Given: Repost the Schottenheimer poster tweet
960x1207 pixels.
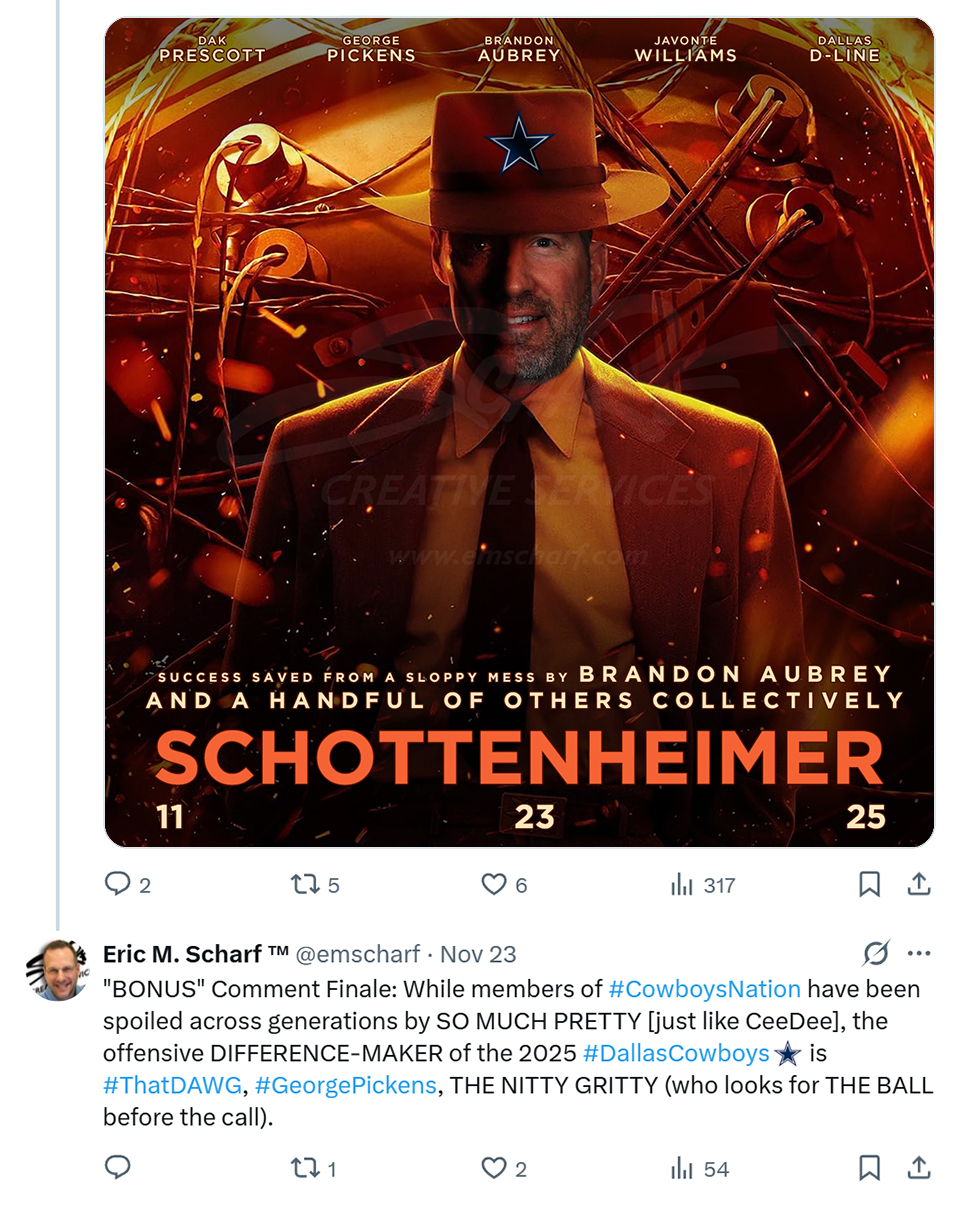Looking at the screenshot, I should pos(303,884).
